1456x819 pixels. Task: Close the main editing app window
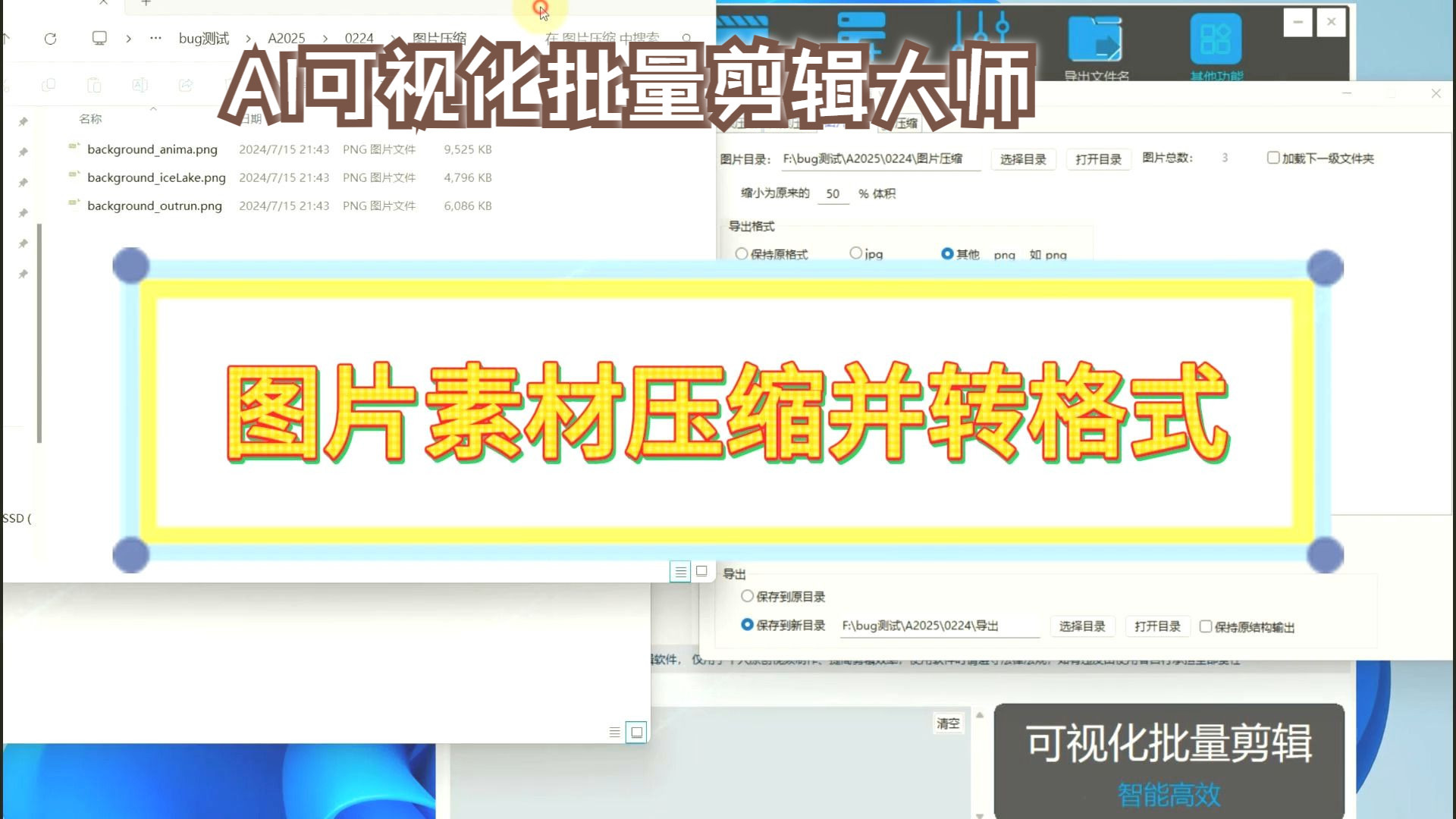[x=1331, y=22]
